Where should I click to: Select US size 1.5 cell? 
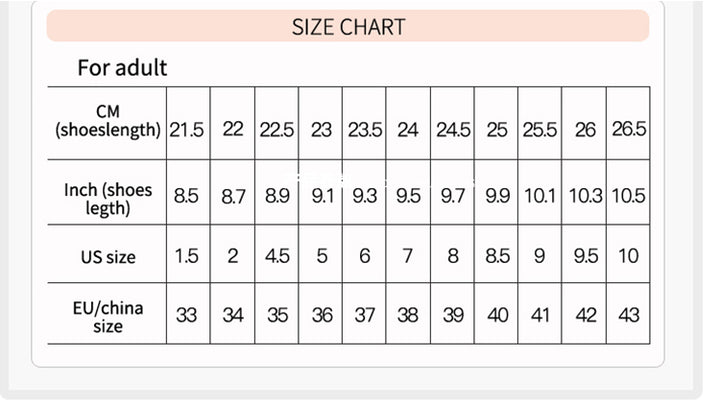[187, 256]
